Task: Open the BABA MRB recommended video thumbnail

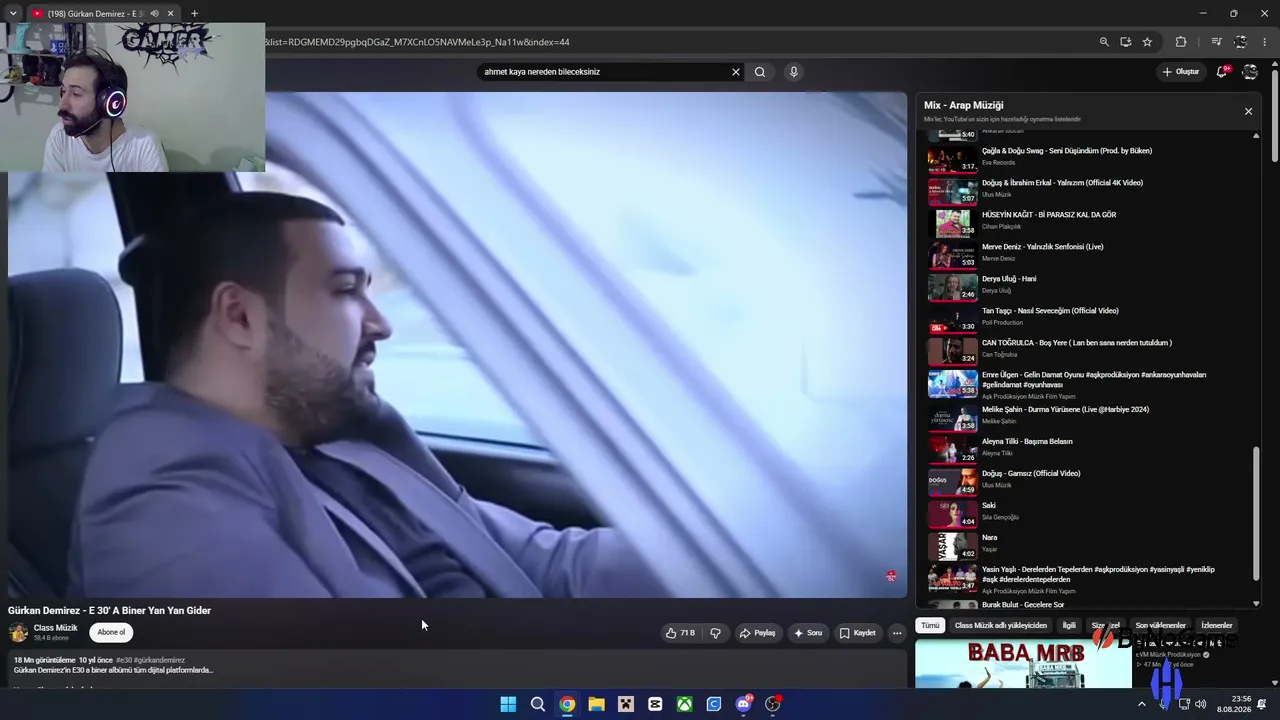Action: (x=1023, y=664)
